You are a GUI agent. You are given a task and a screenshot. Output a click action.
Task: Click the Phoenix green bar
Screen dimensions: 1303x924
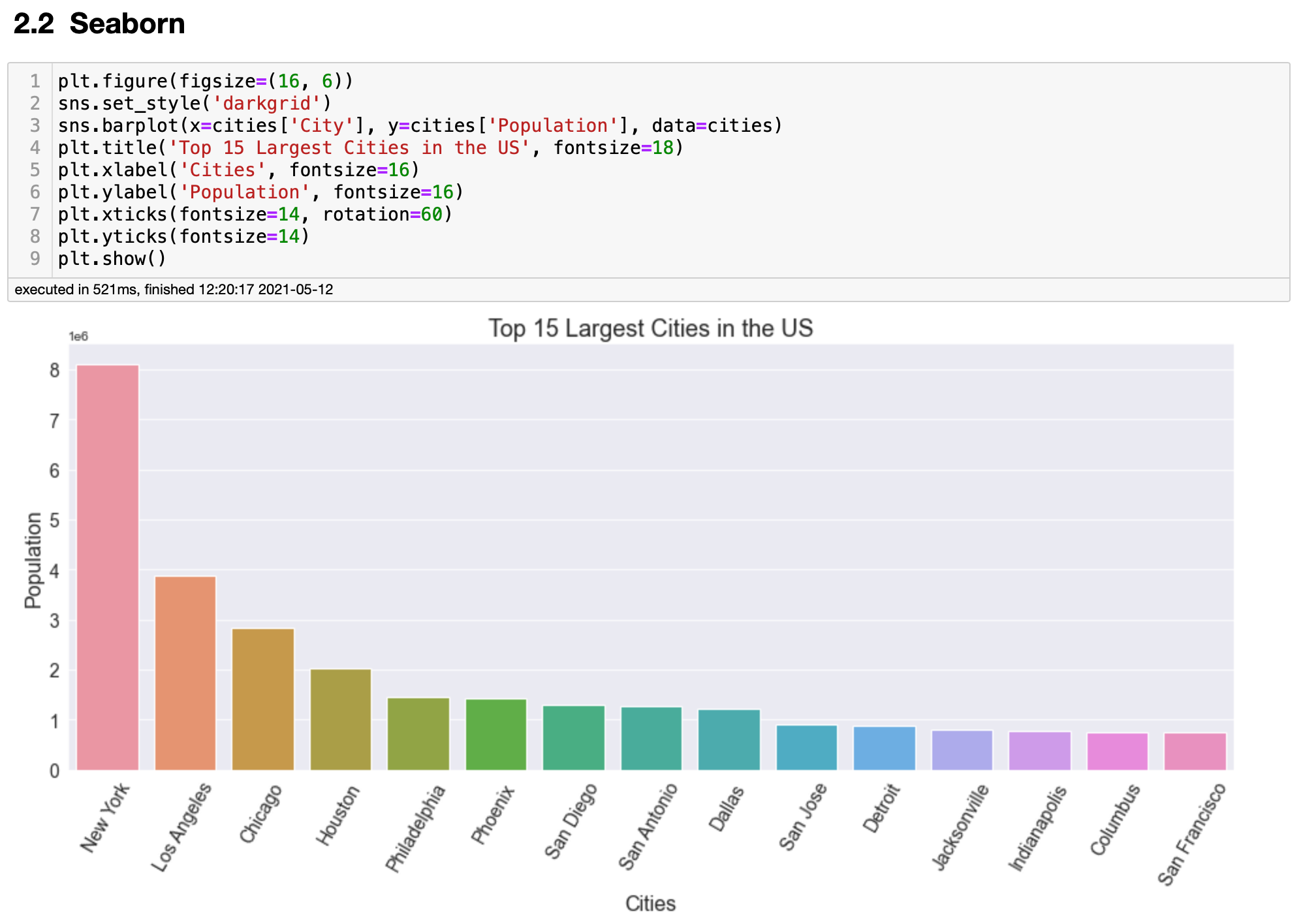(496, 735)
